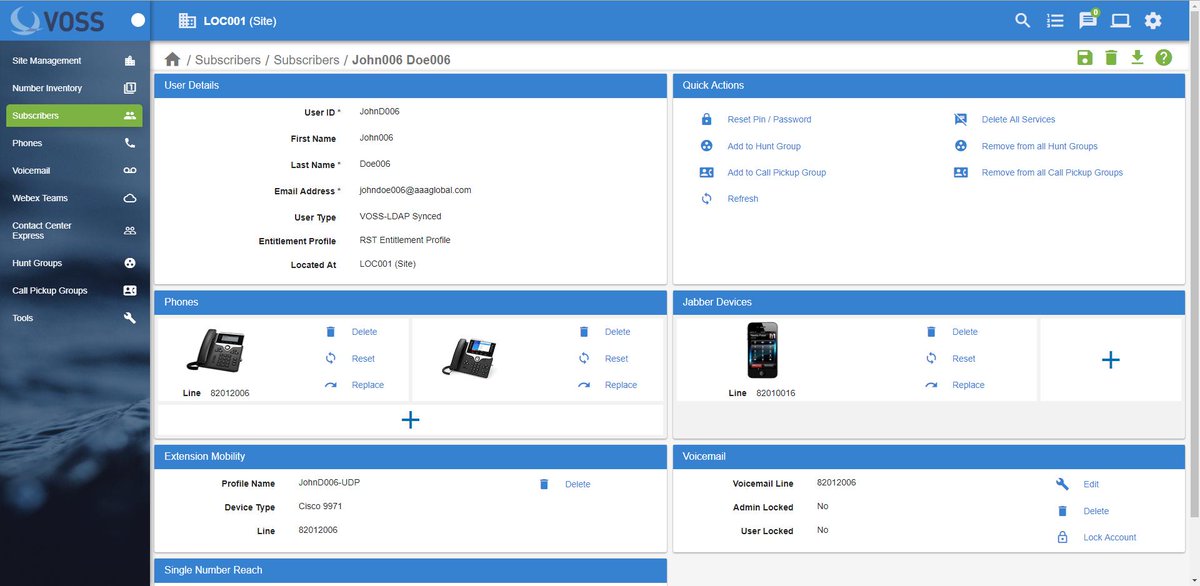The width and height of the screenshot is (1200, 586).
Task: Click the export download icon
Action: [1137, 58]
